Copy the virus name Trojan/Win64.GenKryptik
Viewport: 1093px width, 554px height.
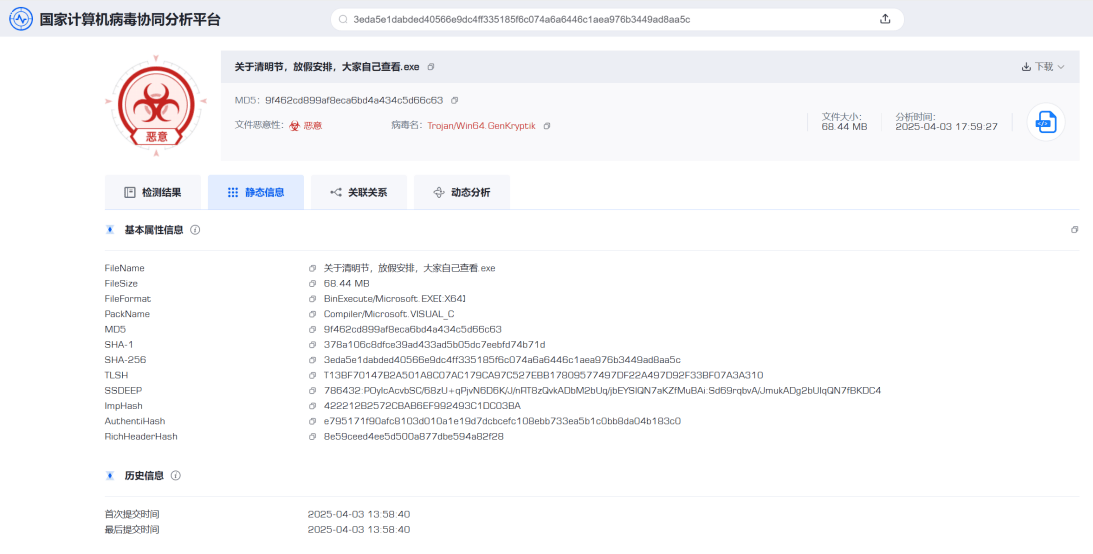(547, 126)
